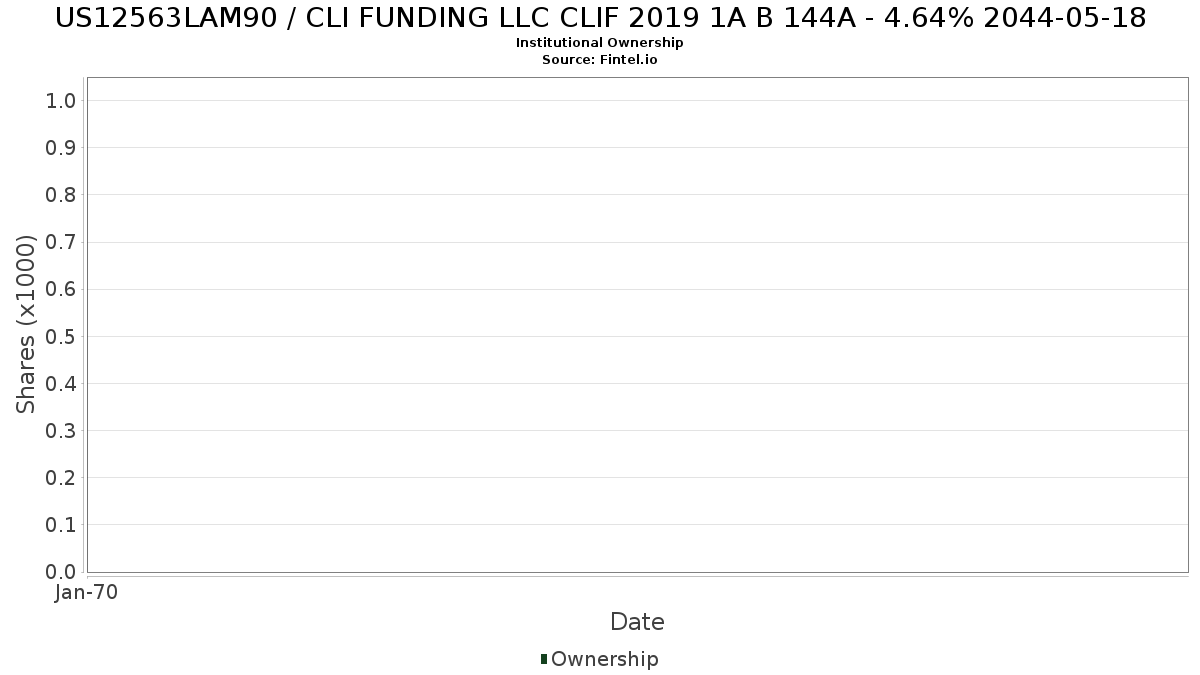The height and width of the screenshot is (675, 1200).
Task: Click the 0.3 y-axis tick label
Action: (61, 430)
